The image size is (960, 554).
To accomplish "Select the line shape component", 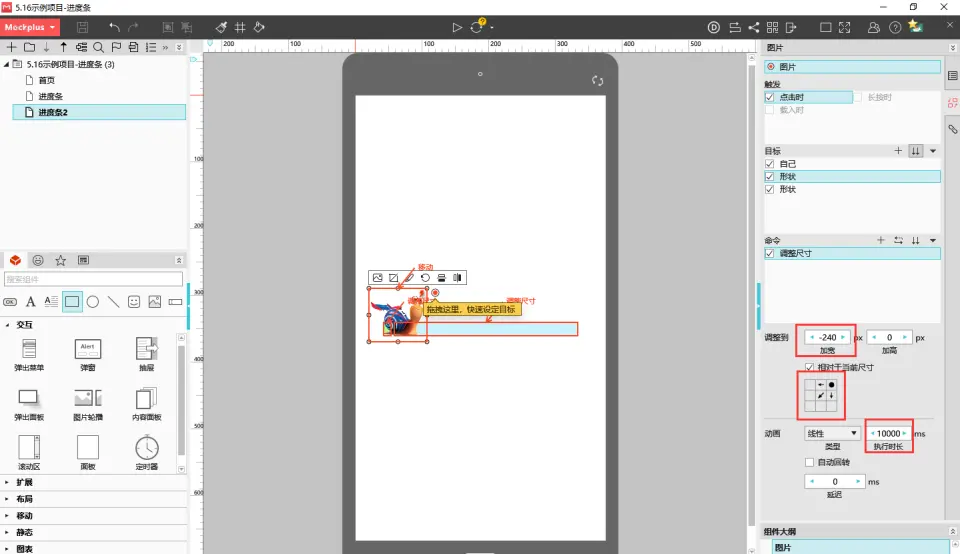I will (113, 301).
